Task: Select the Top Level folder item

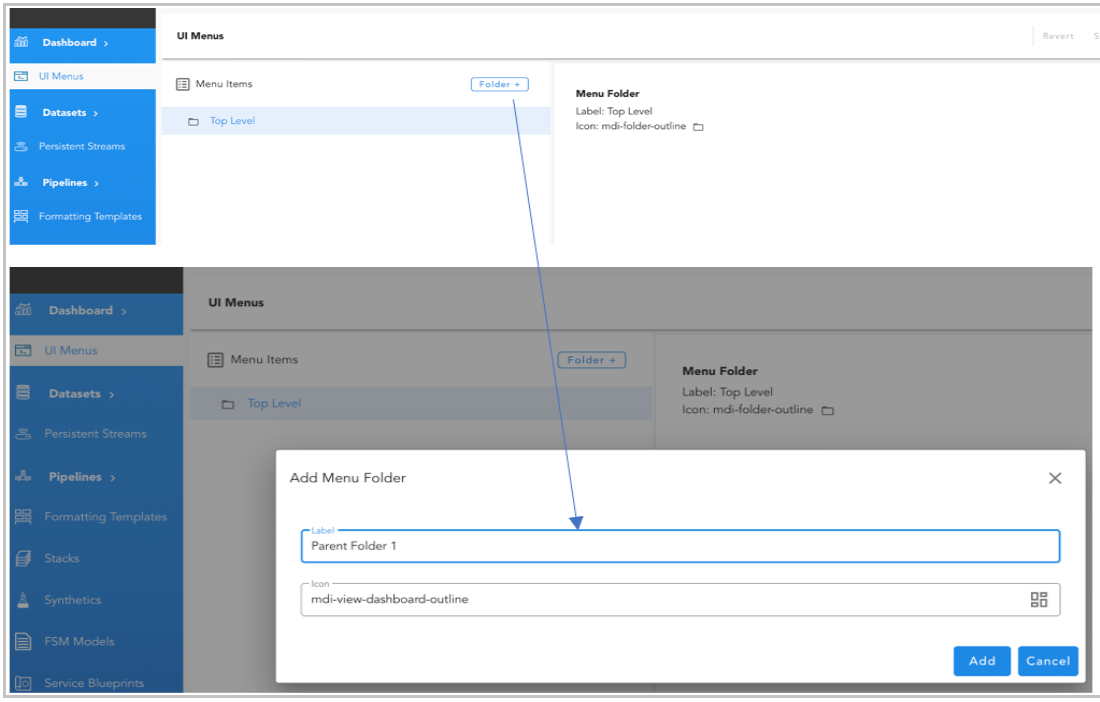Action: (x=273, y=403)
